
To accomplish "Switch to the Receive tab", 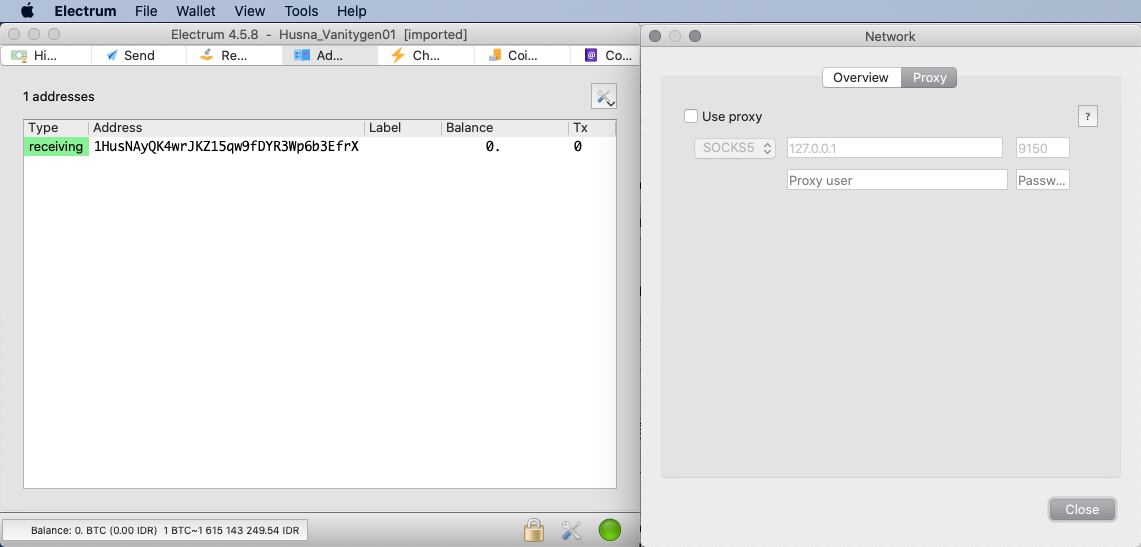I will 234,55.
